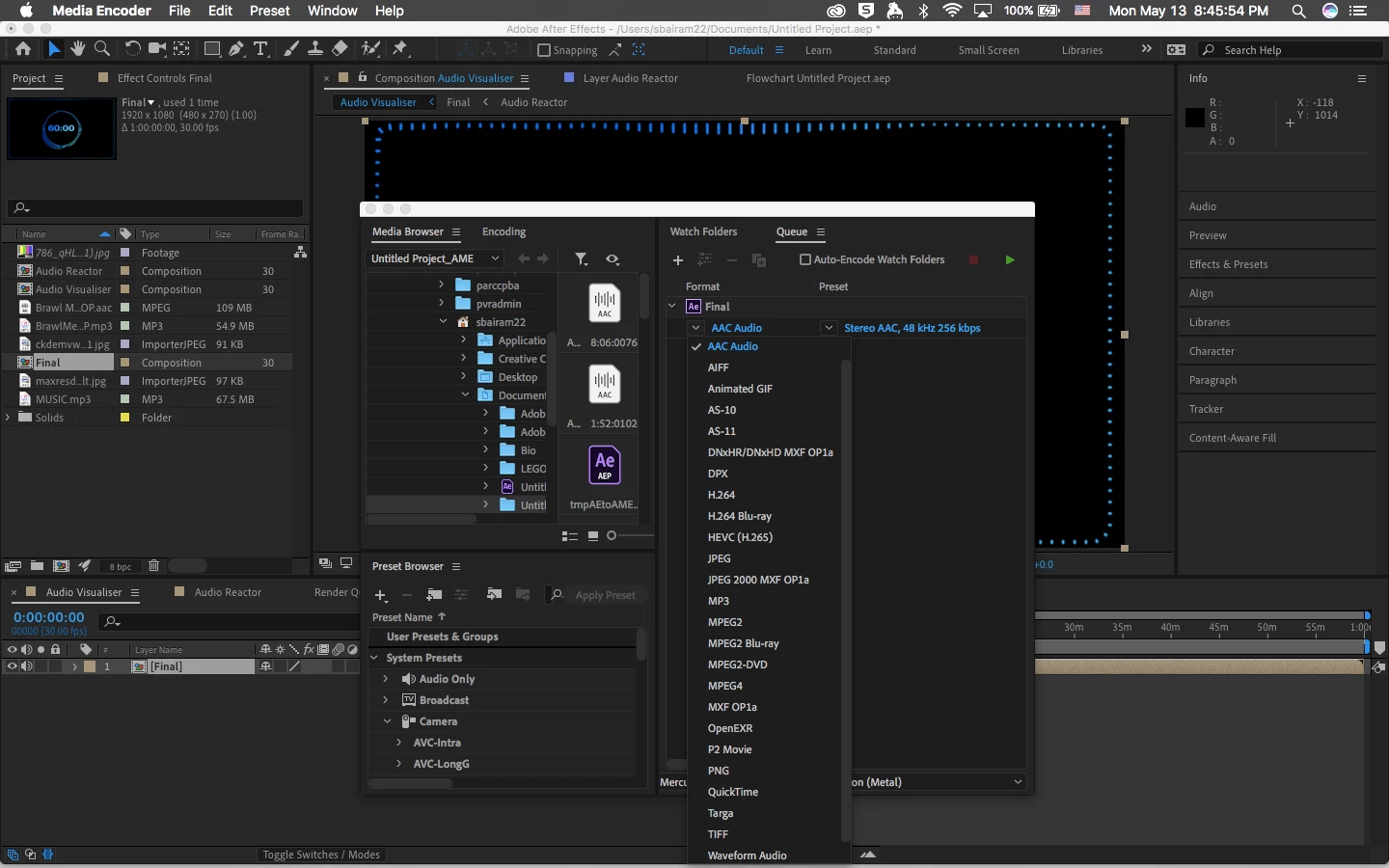Toggle the composition lock icon next to Composition tab
1389x868 pixels.
click(363, 77)
